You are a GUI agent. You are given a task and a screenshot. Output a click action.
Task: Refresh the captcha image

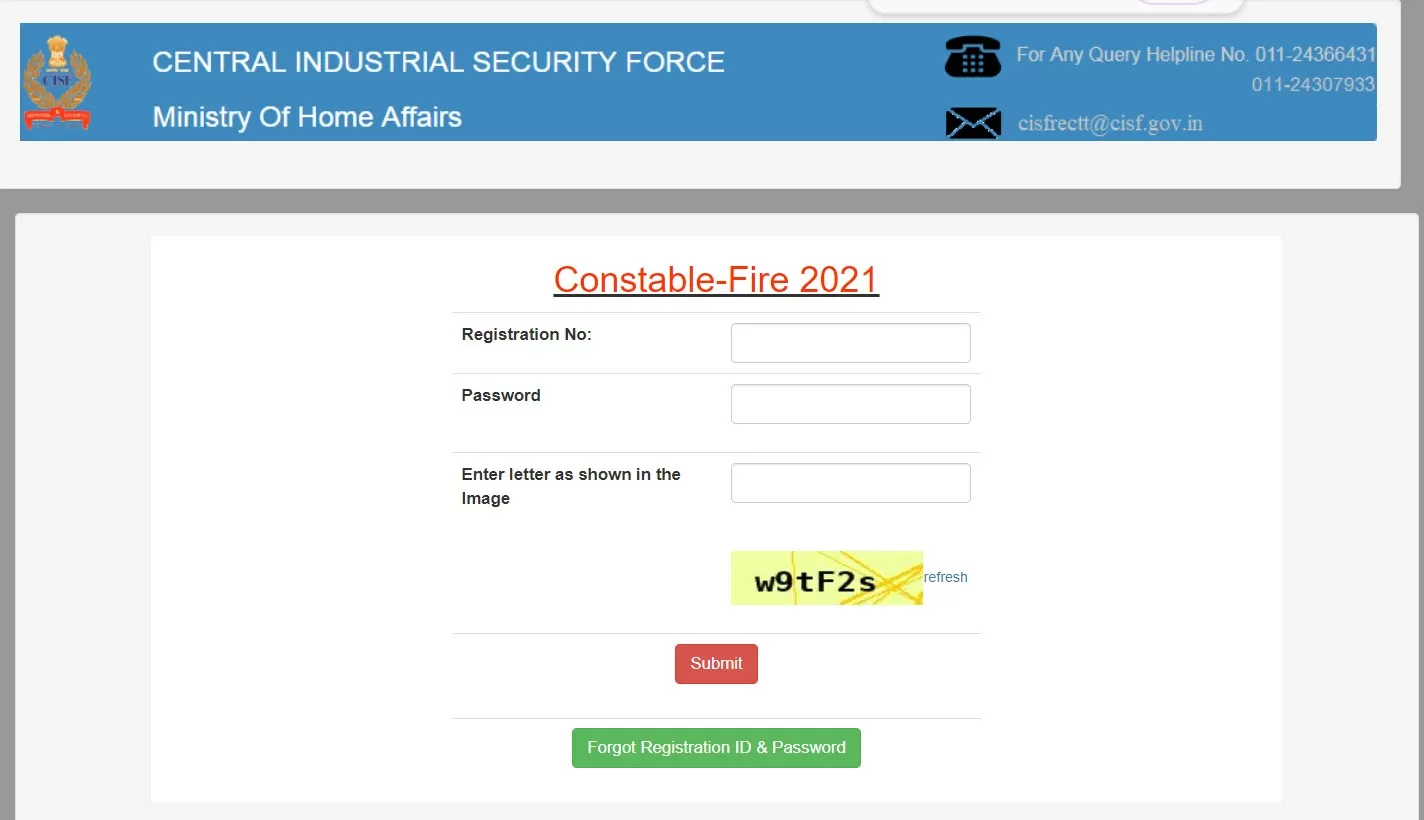945,577
